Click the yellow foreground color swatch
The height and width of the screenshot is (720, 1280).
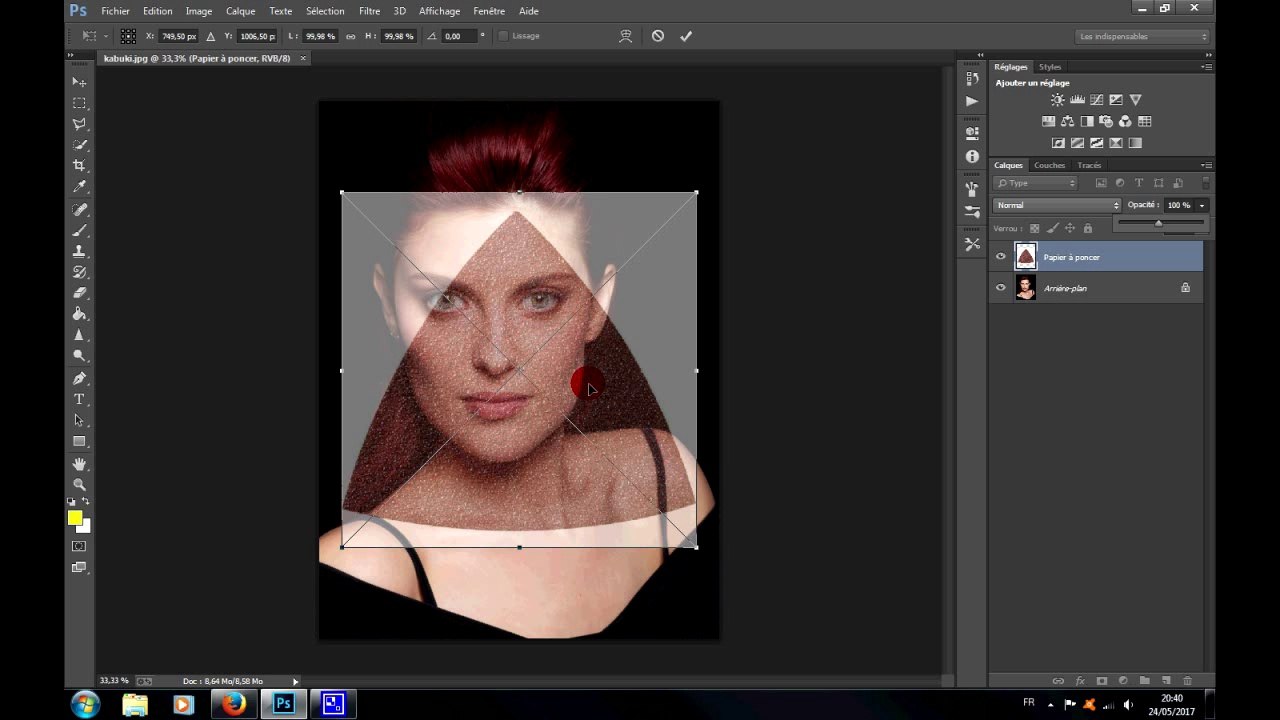point(75,517)
